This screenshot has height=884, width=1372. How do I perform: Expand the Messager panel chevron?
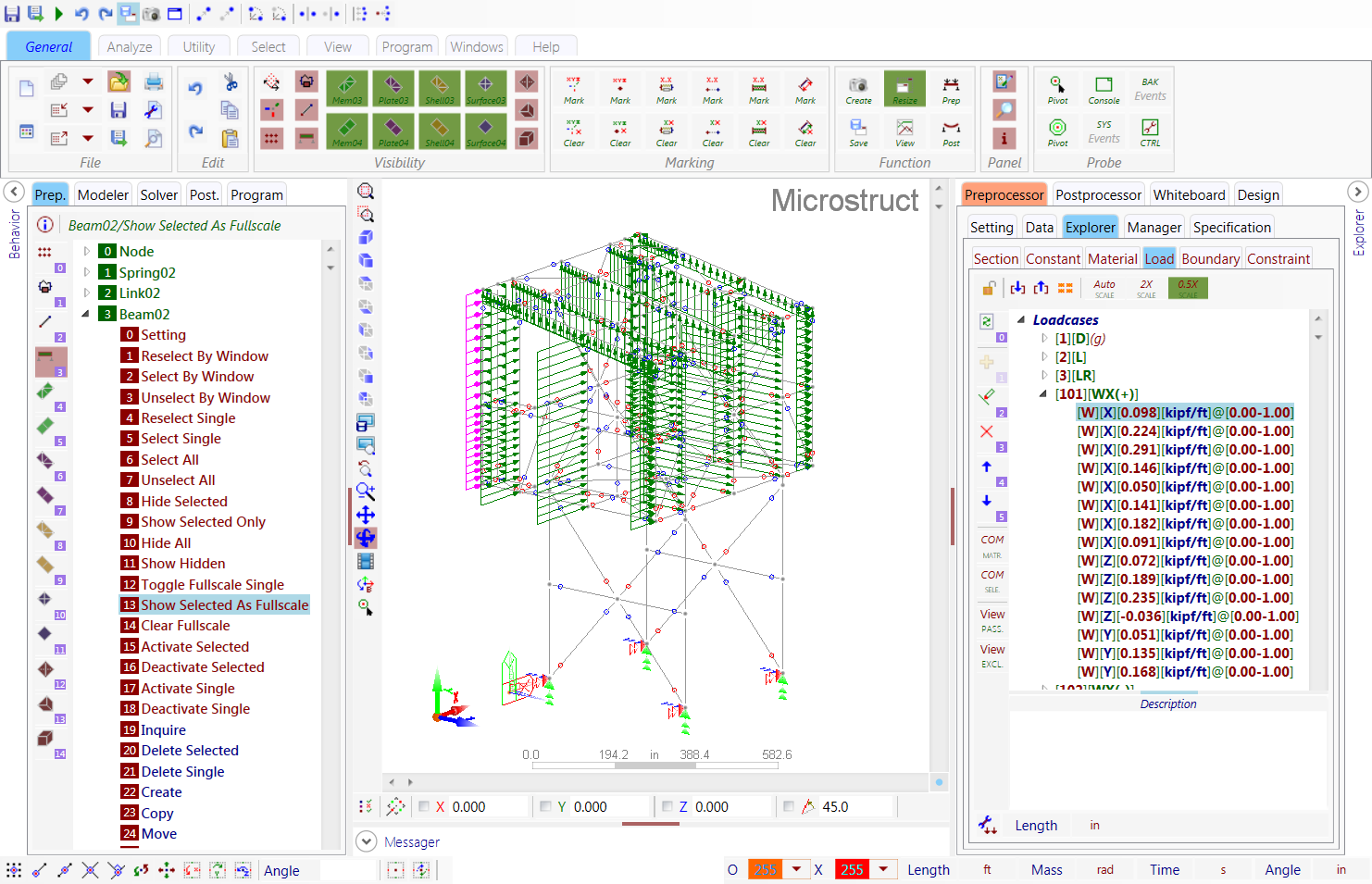367,841
